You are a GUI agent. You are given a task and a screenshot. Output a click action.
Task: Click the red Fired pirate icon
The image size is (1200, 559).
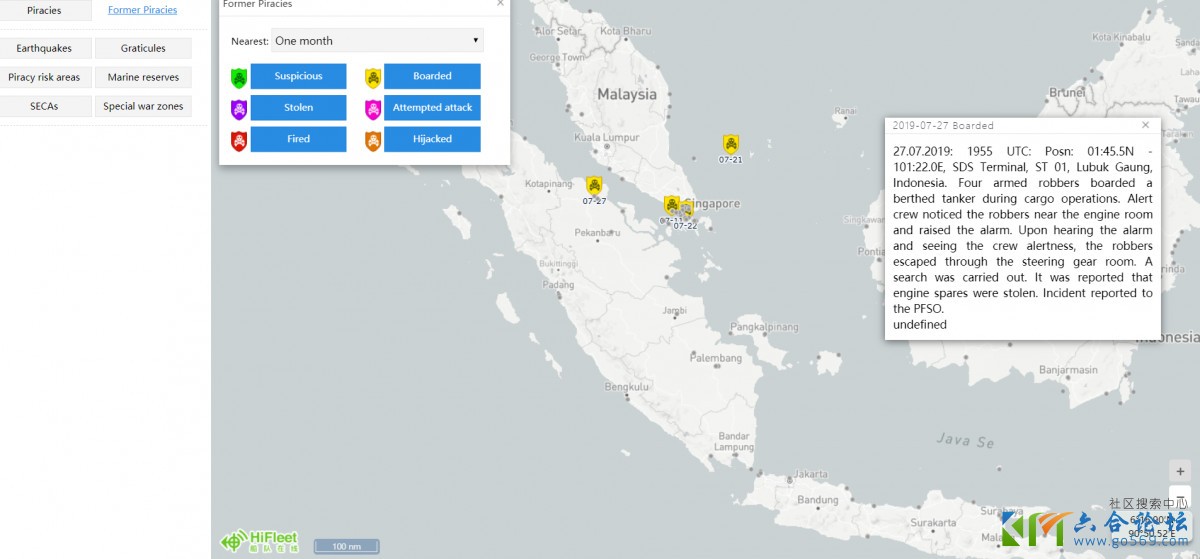click(239, 140)
